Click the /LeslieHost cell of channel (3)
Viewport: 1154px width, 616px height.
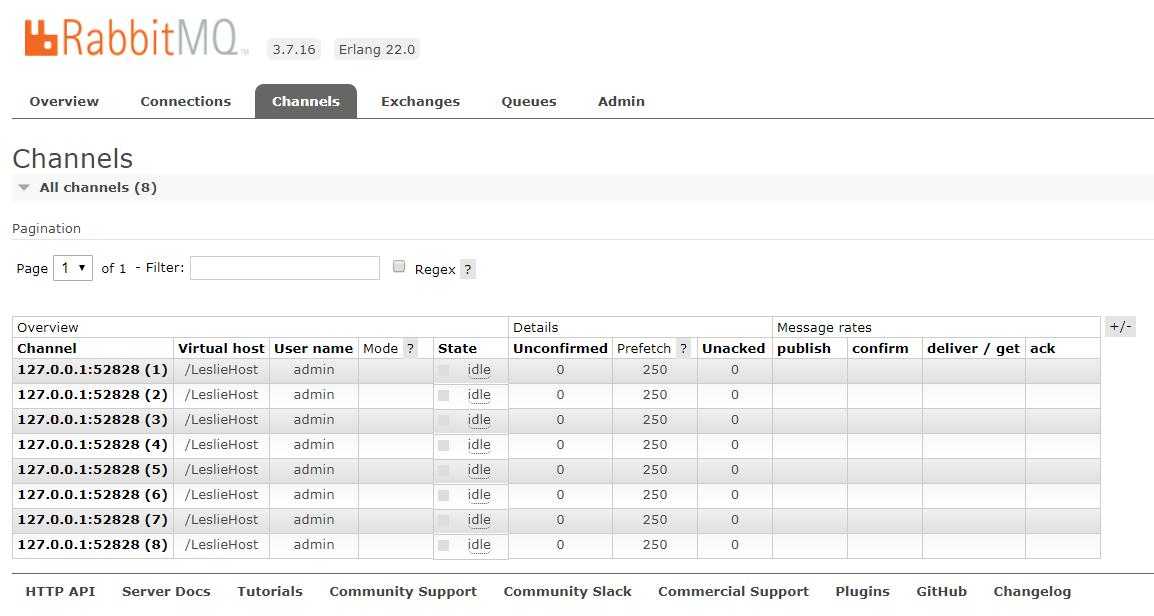point(222,419)
